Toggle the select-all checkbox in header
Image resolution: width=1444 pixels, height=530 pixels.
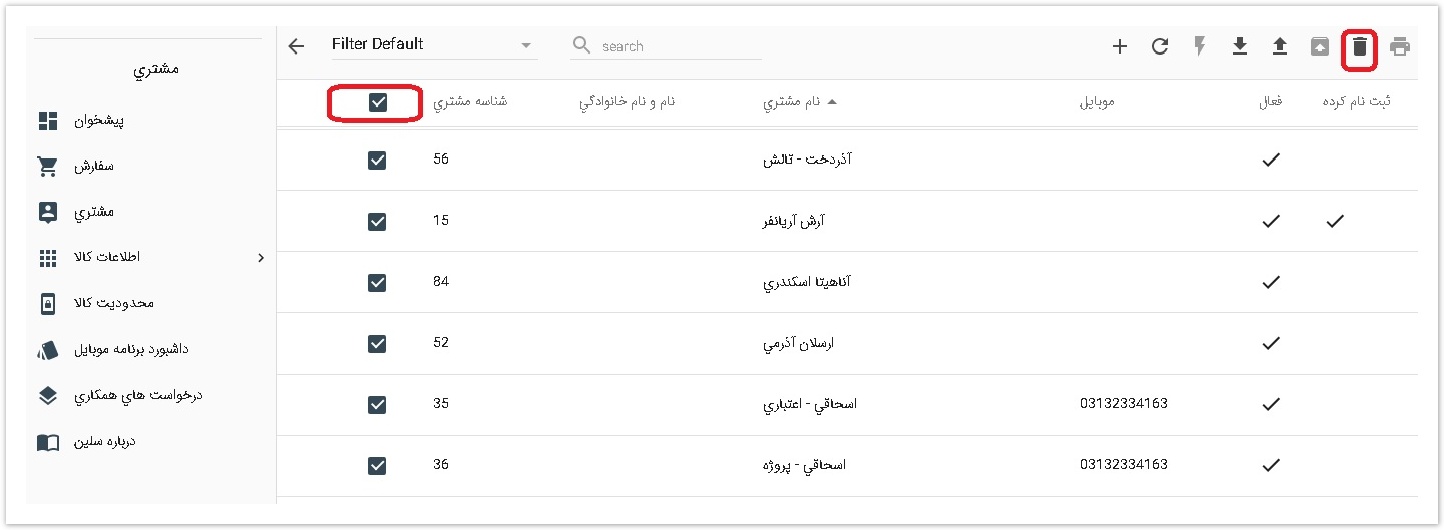tap(378, 102)
